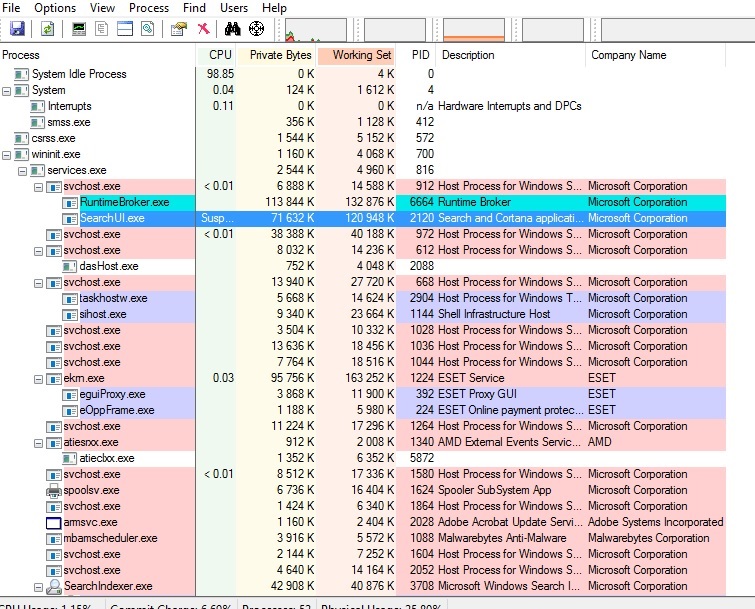Click the red X Kill Process icon
The width and height of the screenshot is (755, 609).
click(x=203, y=28)
